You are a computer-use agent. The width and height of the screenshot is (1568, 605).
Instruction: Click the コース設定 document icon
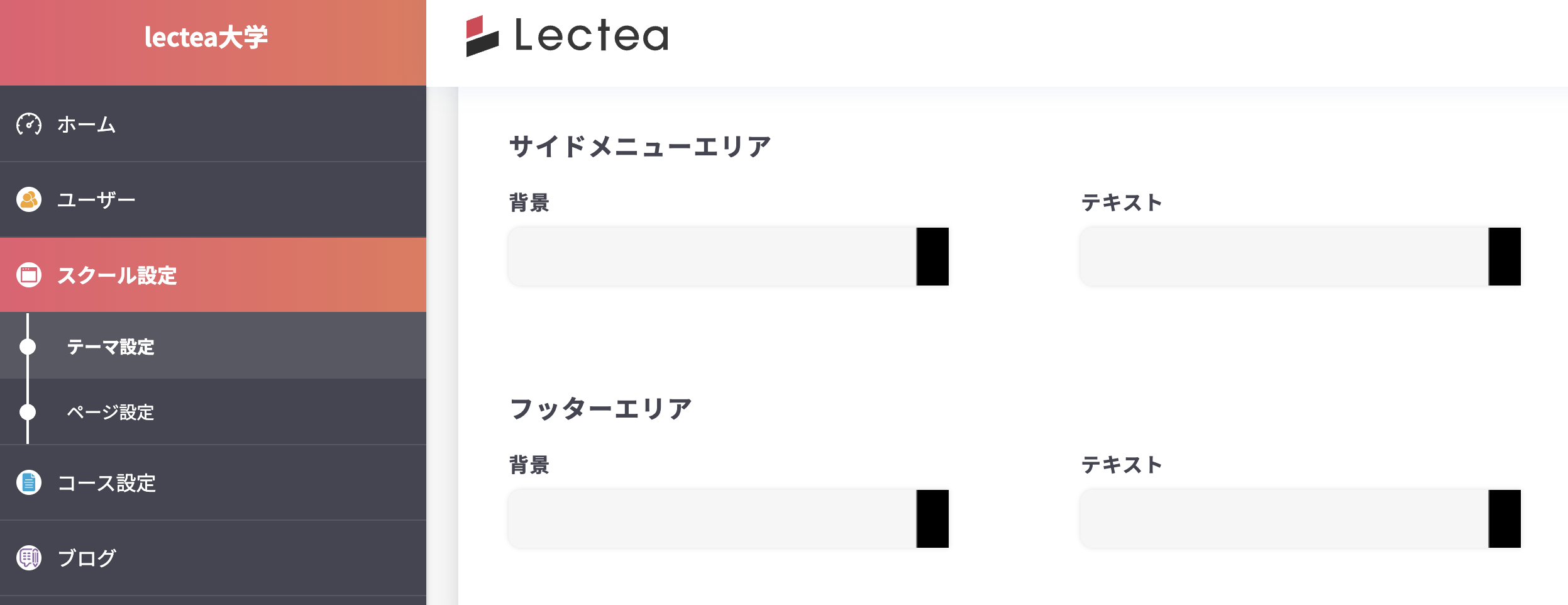[x=29, y=483]
